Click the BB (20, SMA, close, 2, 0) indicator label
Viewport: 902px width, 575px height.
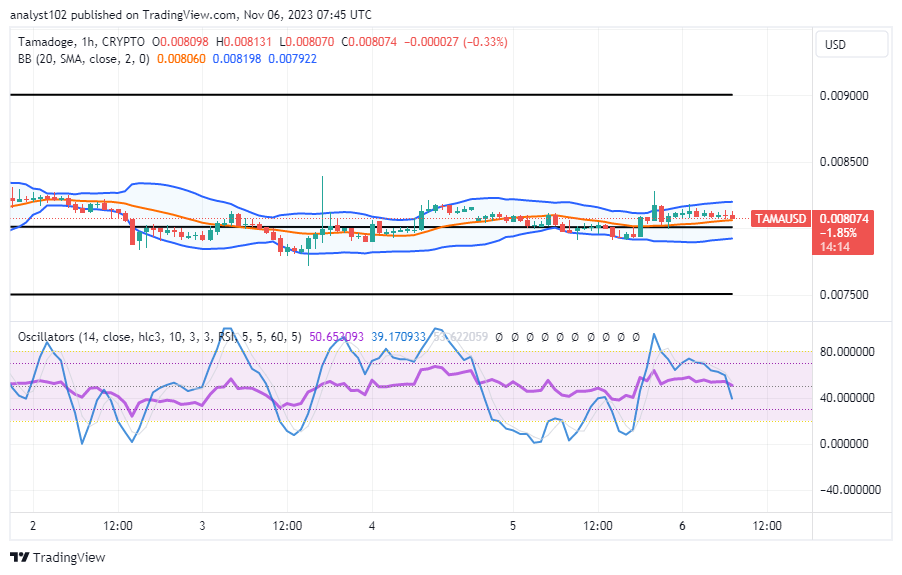[x=83, y=59]
